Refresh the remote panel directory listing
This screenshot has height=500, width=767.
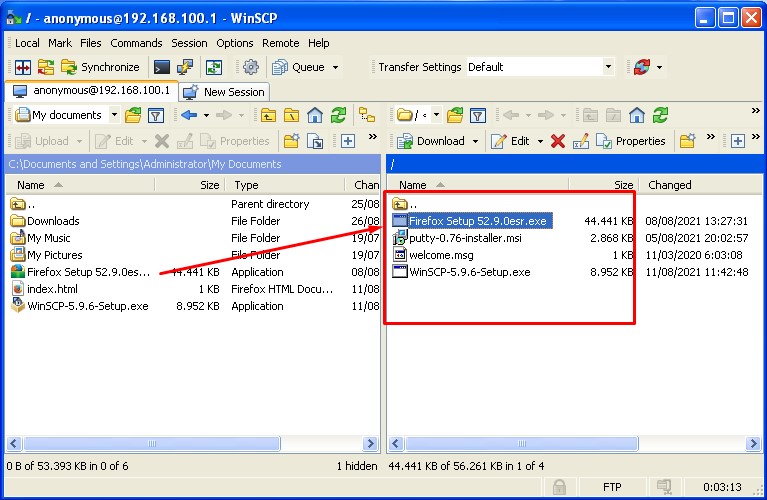tap(661, 115)
